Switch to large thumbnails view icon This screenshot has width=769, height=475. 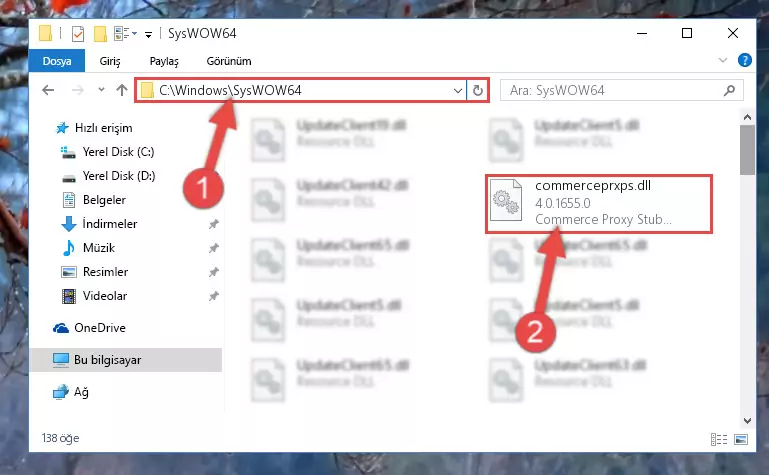coord(741,439)
